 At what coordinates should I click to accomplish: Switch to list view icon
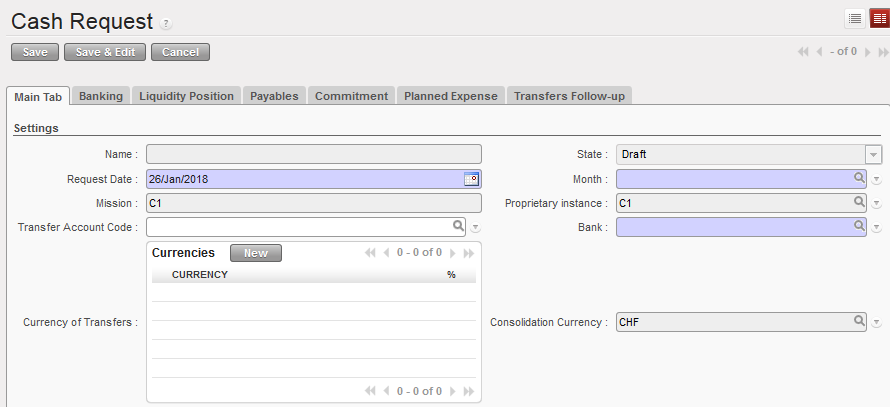pyautogui.click(x=855, y=18)
